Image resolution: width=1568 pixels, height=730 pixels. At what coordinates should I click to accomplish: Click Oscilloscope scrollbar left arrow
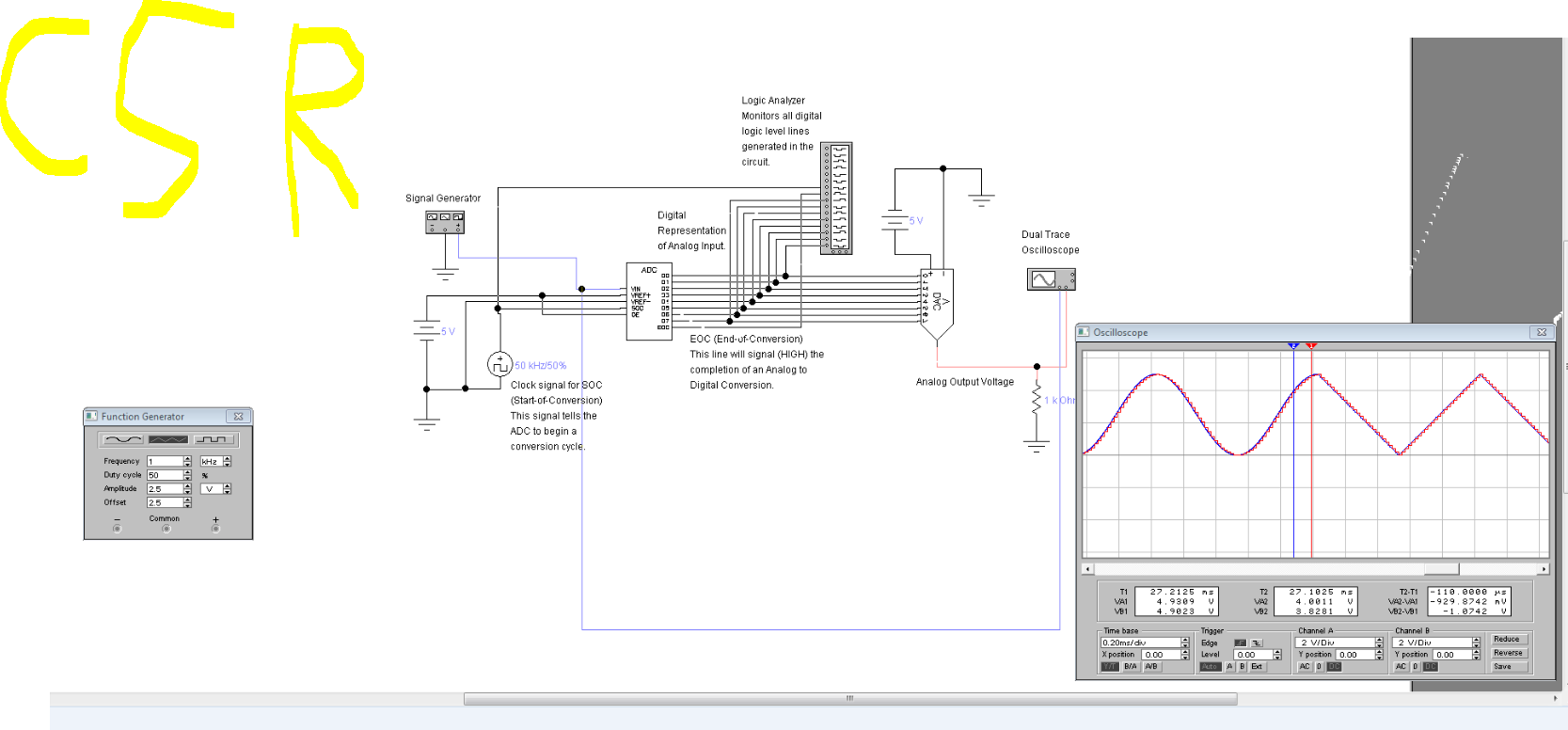1088,569
